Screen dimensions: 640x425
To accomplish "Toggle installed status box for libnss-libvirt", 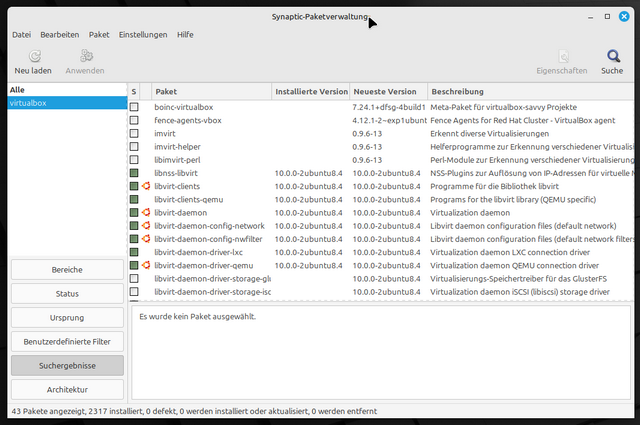I will (134, 173).
